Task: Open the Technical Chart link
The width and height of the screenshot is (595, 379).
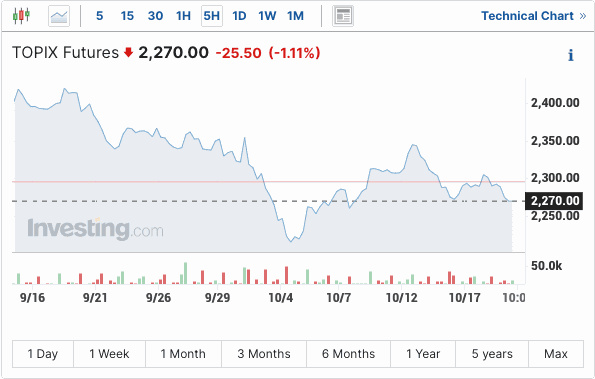Action: 534,16
